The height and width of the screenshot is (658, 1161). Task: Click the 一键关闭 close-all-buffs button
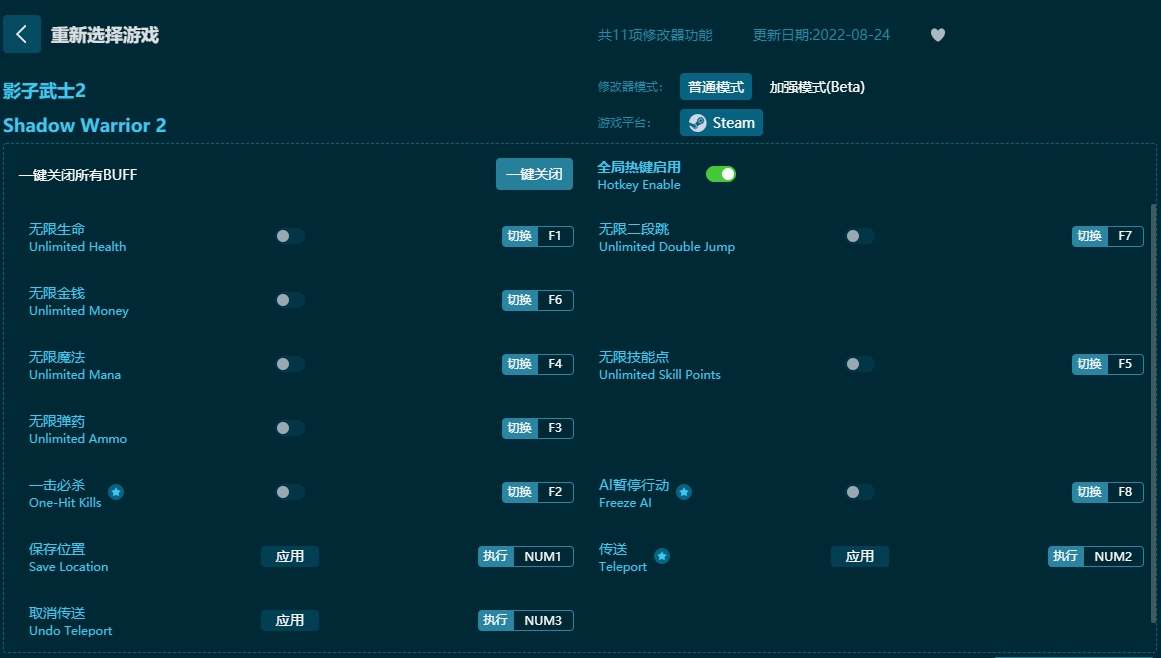pyautogui.click(x=534, y=173)
